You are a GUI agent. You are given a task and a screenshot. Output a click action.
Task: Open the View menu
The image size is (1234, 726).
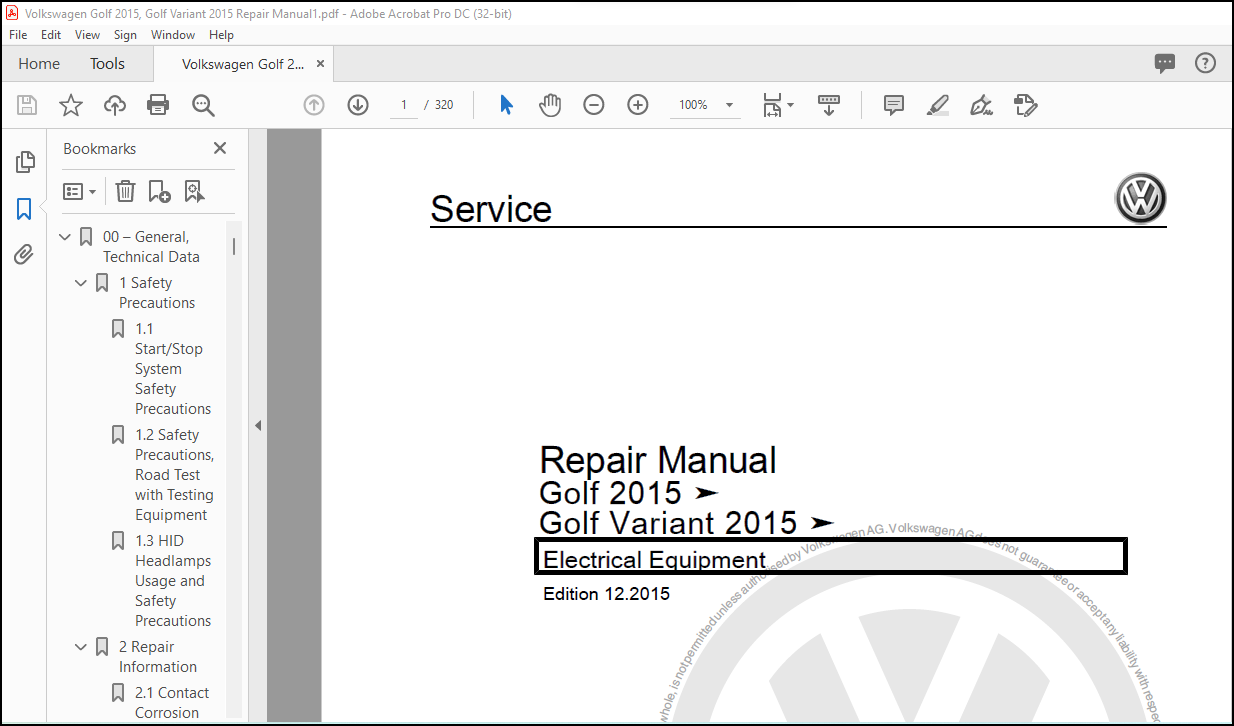[x=88, y=34]
